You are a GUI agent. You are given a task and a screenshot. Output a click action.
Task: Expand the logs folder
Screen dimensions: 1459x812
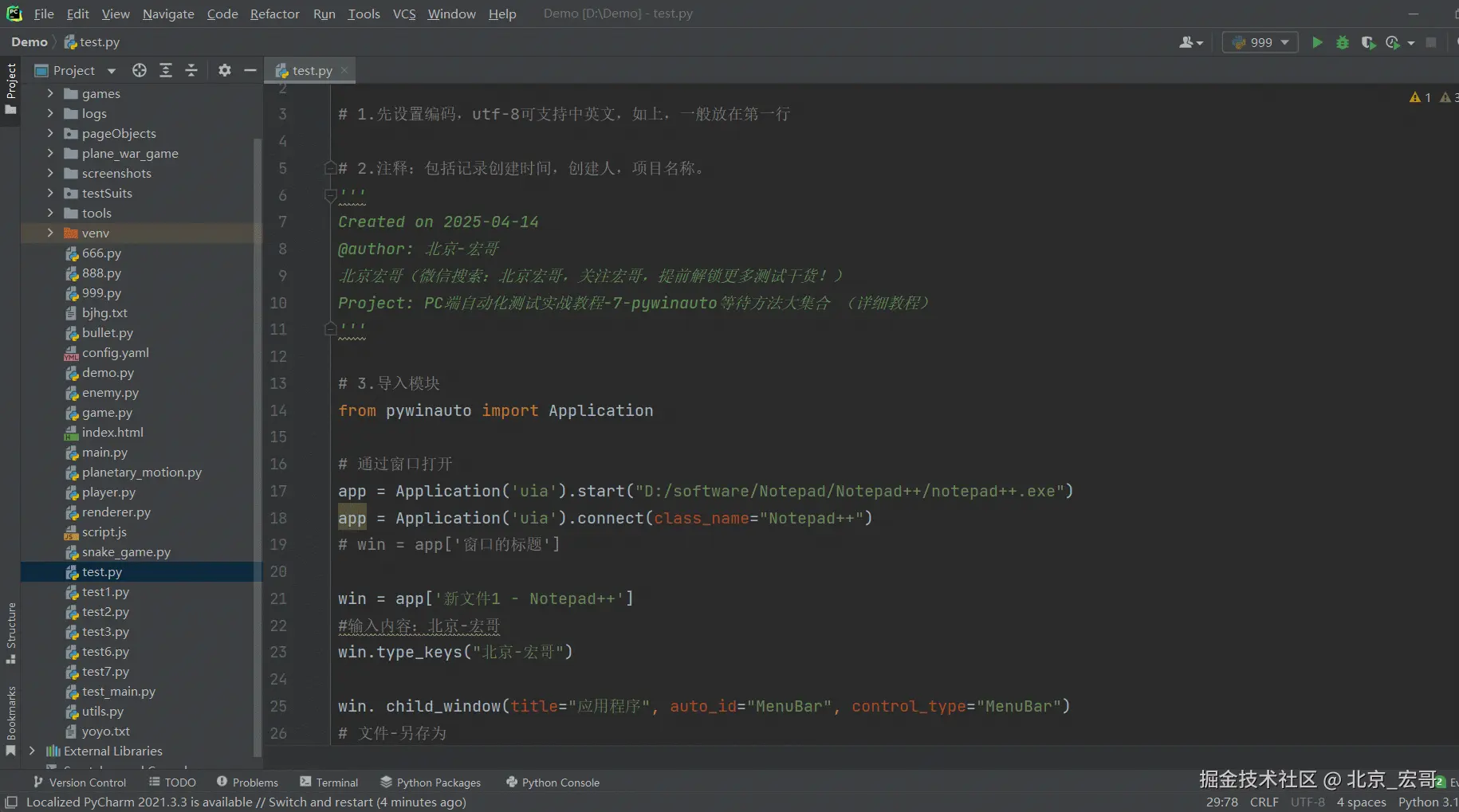[50, 113]
